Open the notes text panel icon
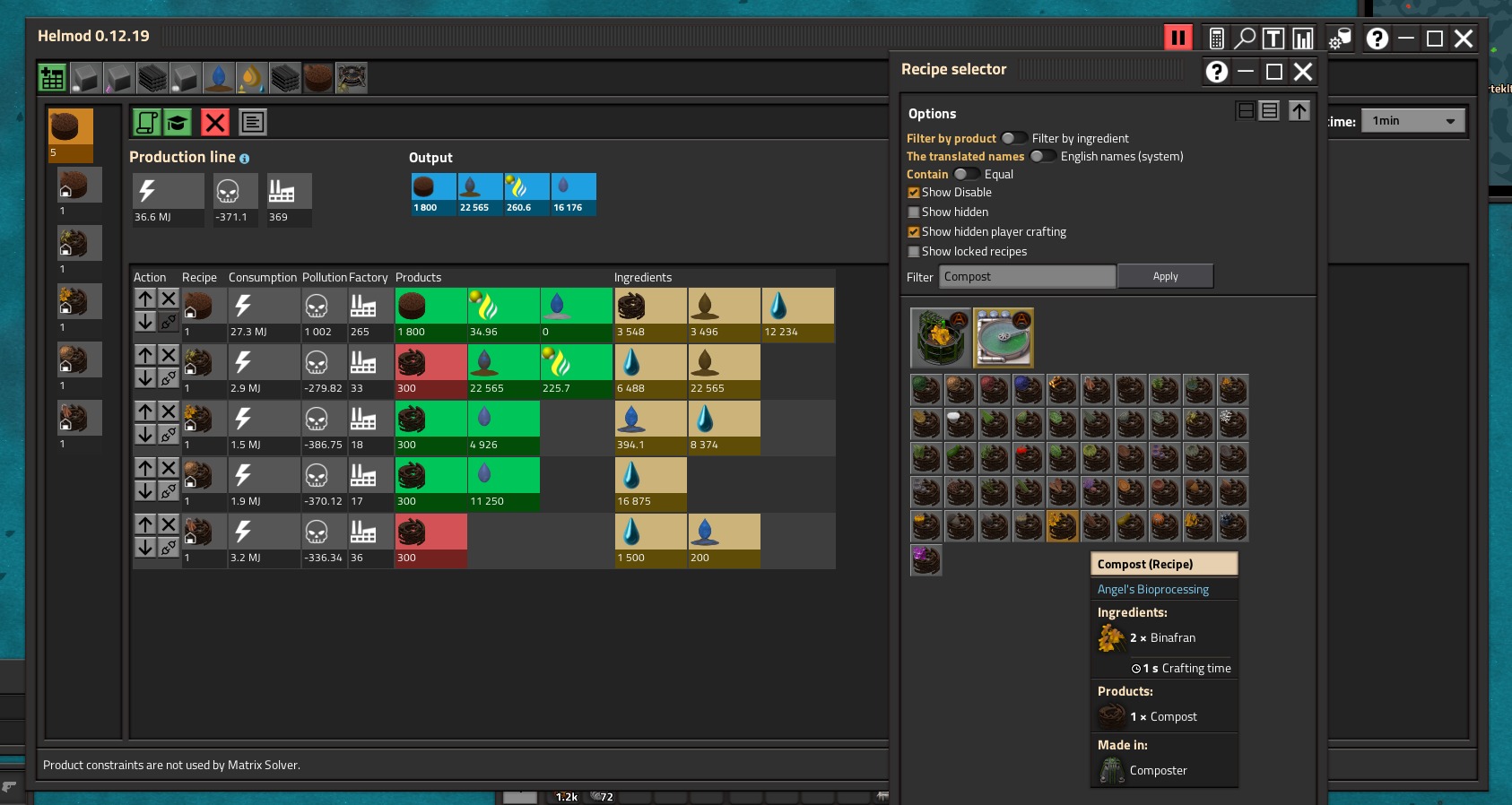 tap(253, 122)
